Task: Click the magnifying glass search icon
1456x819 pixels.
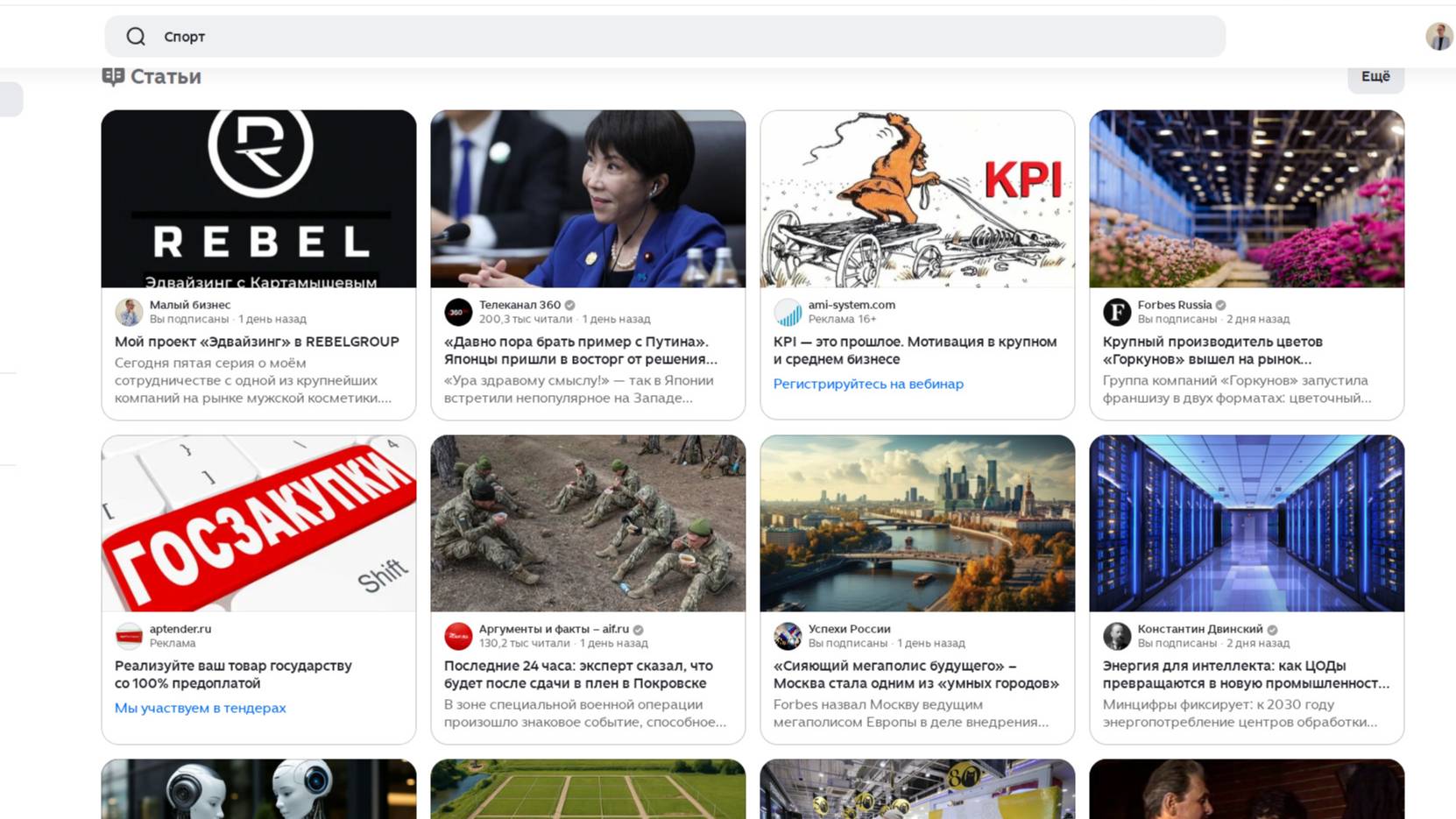Action: click(x=136, y=36)
